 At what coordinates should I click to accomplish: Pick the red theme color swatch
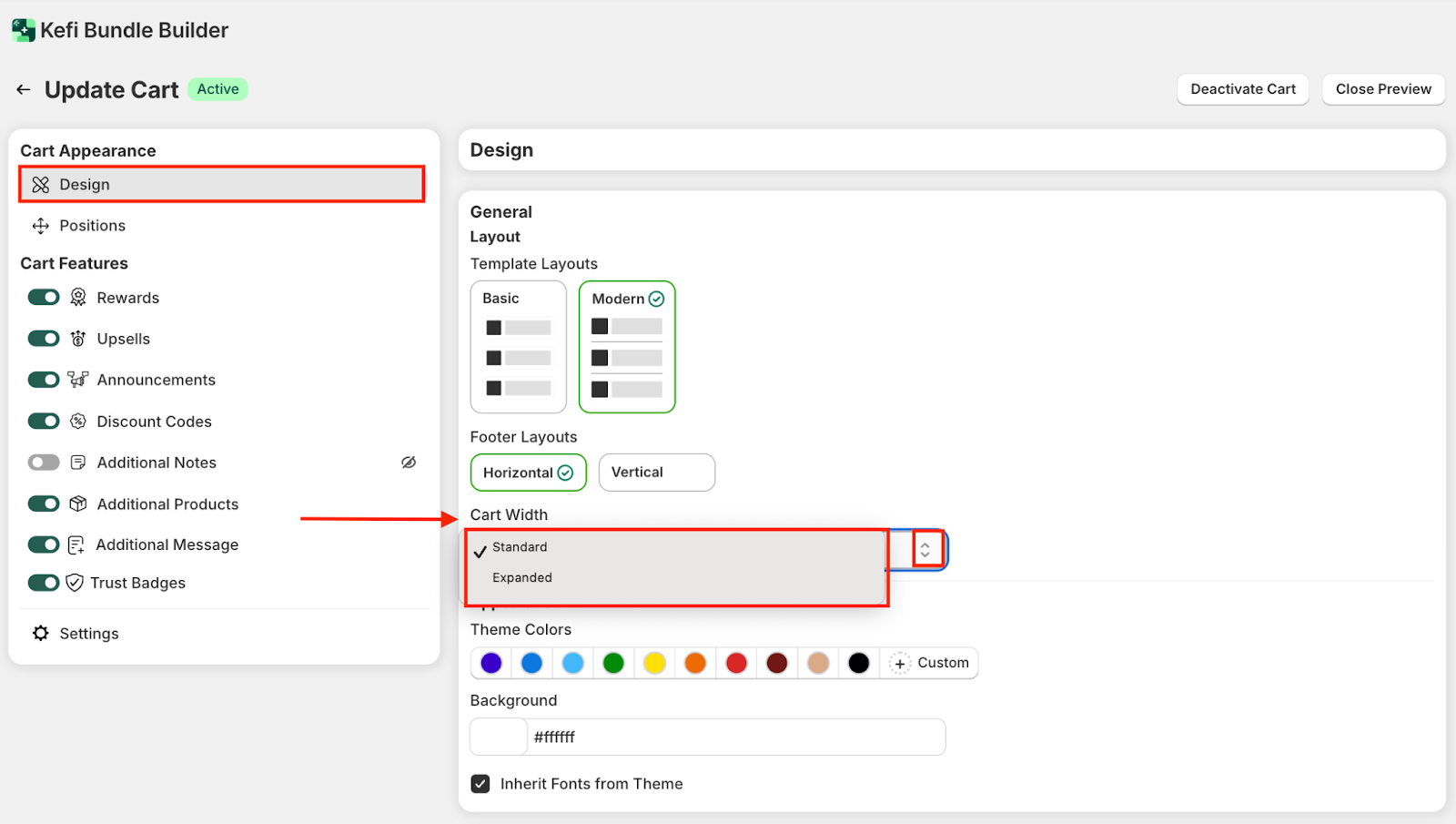[x=736, y=663]
